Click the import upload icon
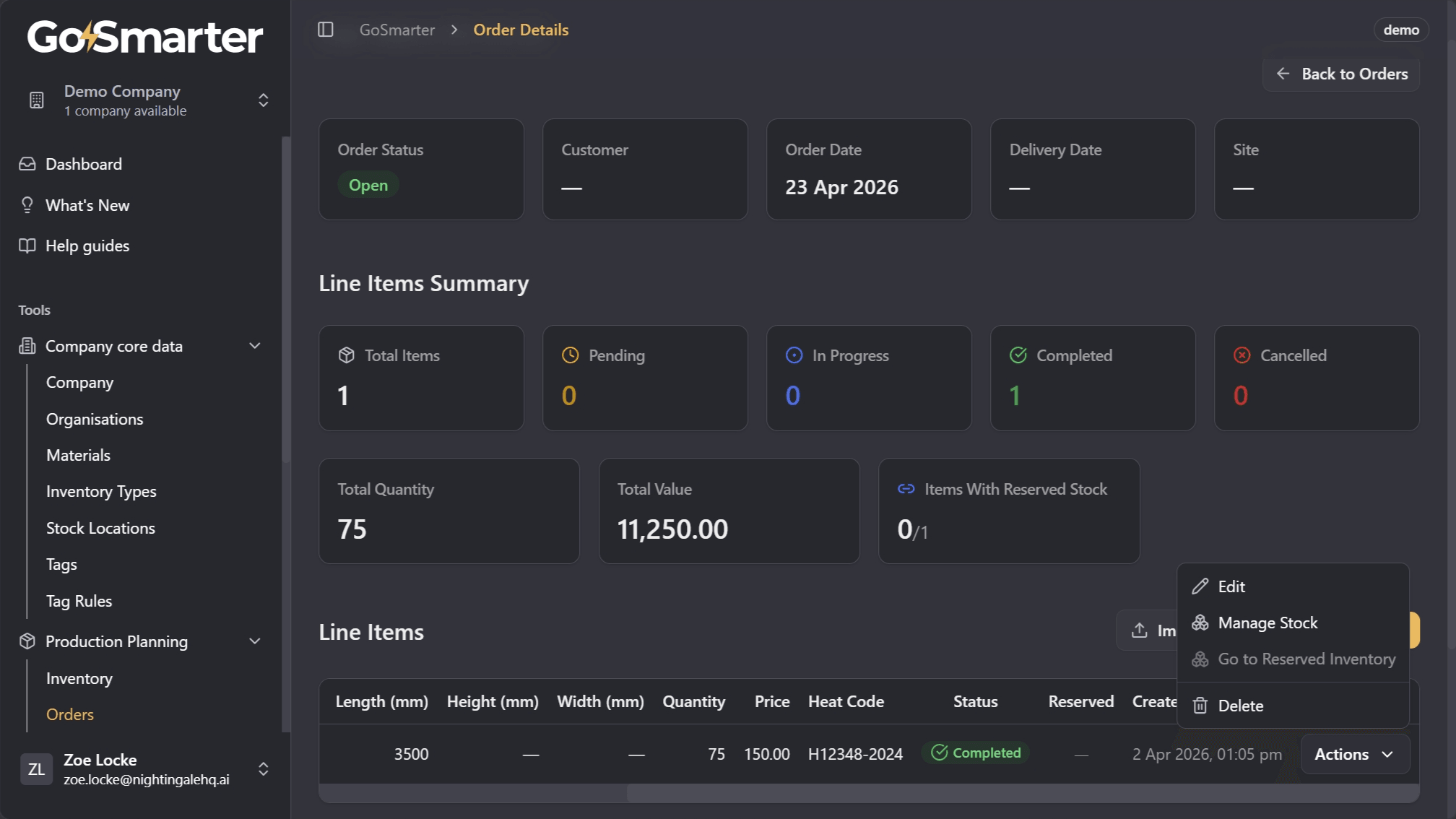Screen dimensions: 1456x819 point(1140,630)
